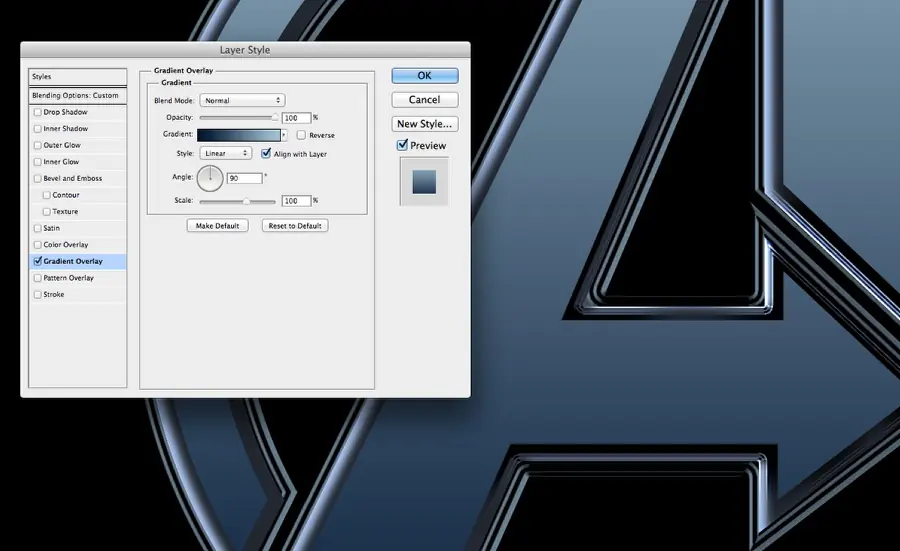900x551 pixels.
Task: Click the New Style... button
Action: coord(424,124)
